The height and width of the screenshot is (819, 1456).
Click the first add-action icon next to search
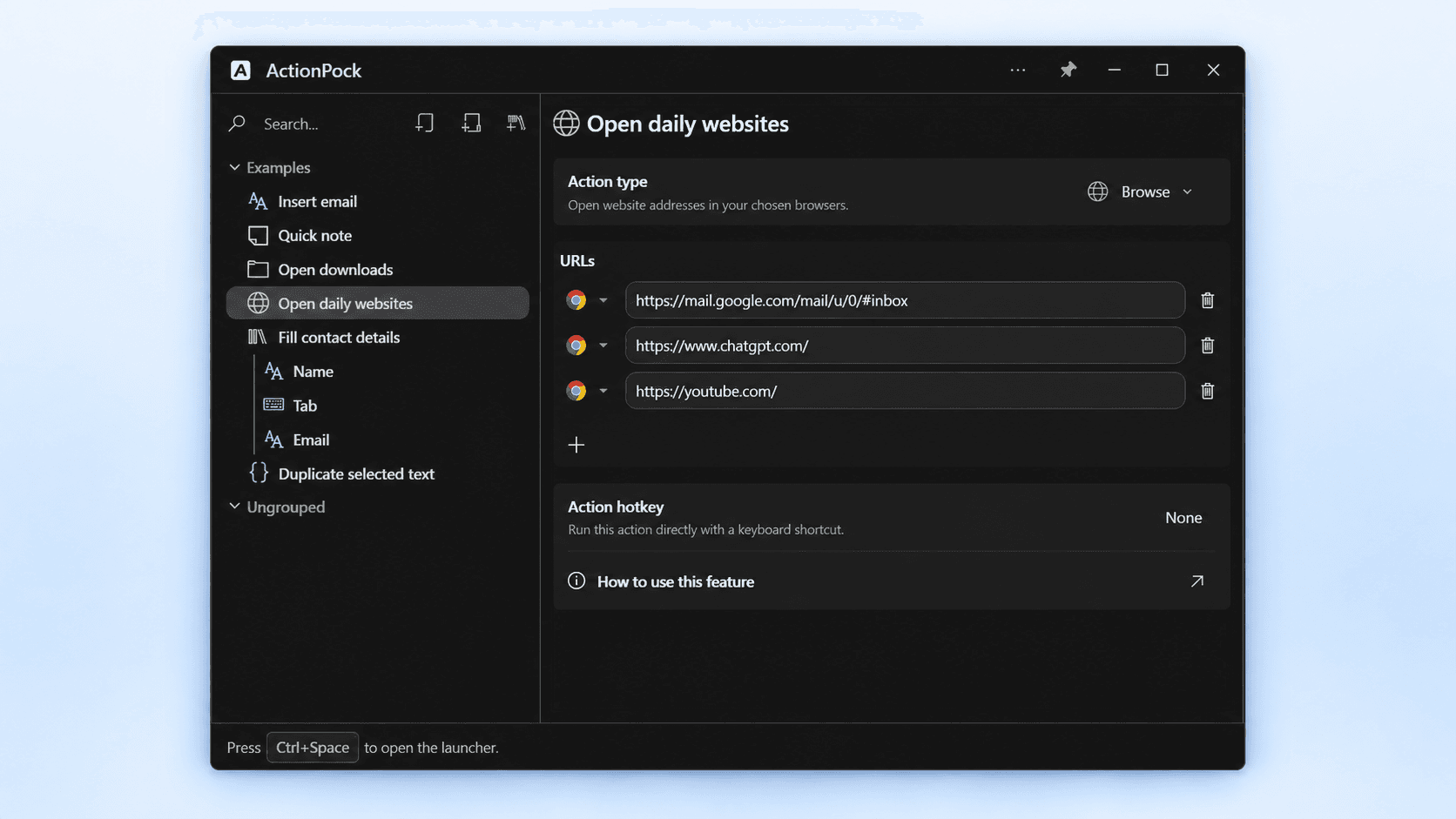pos(424,123)
